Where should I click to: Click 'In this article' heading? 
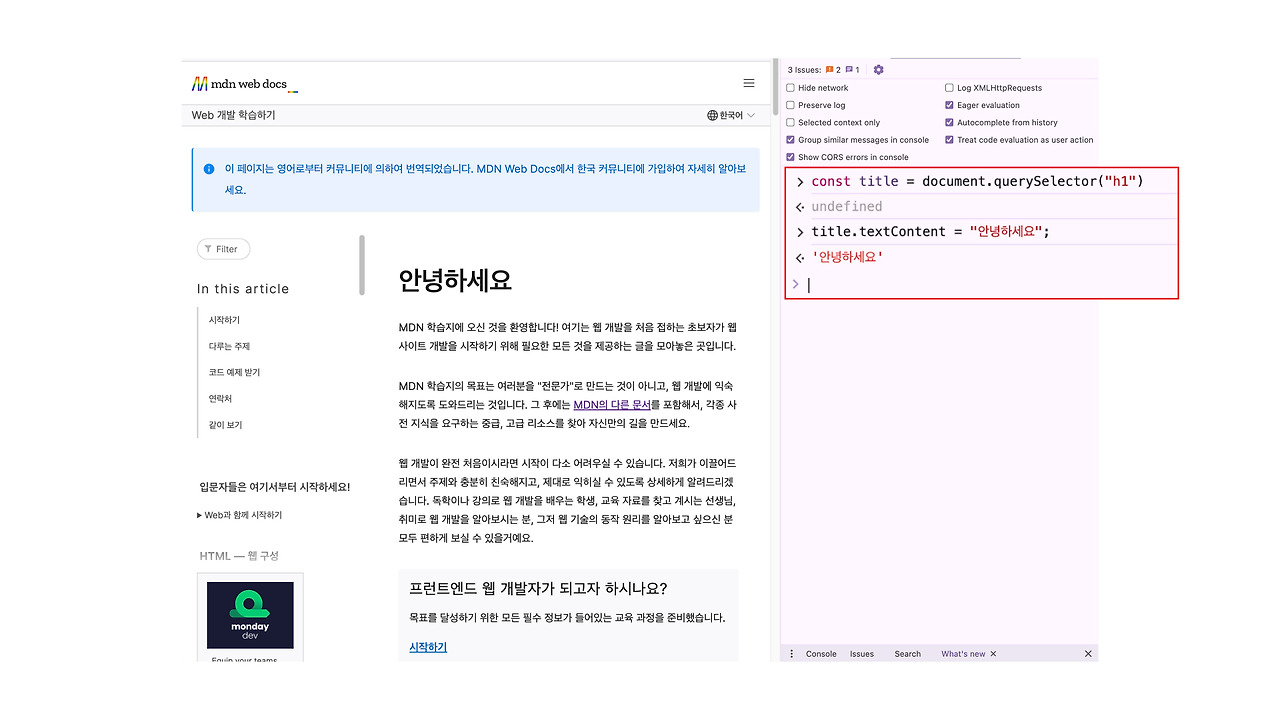(x=243, y=289)
